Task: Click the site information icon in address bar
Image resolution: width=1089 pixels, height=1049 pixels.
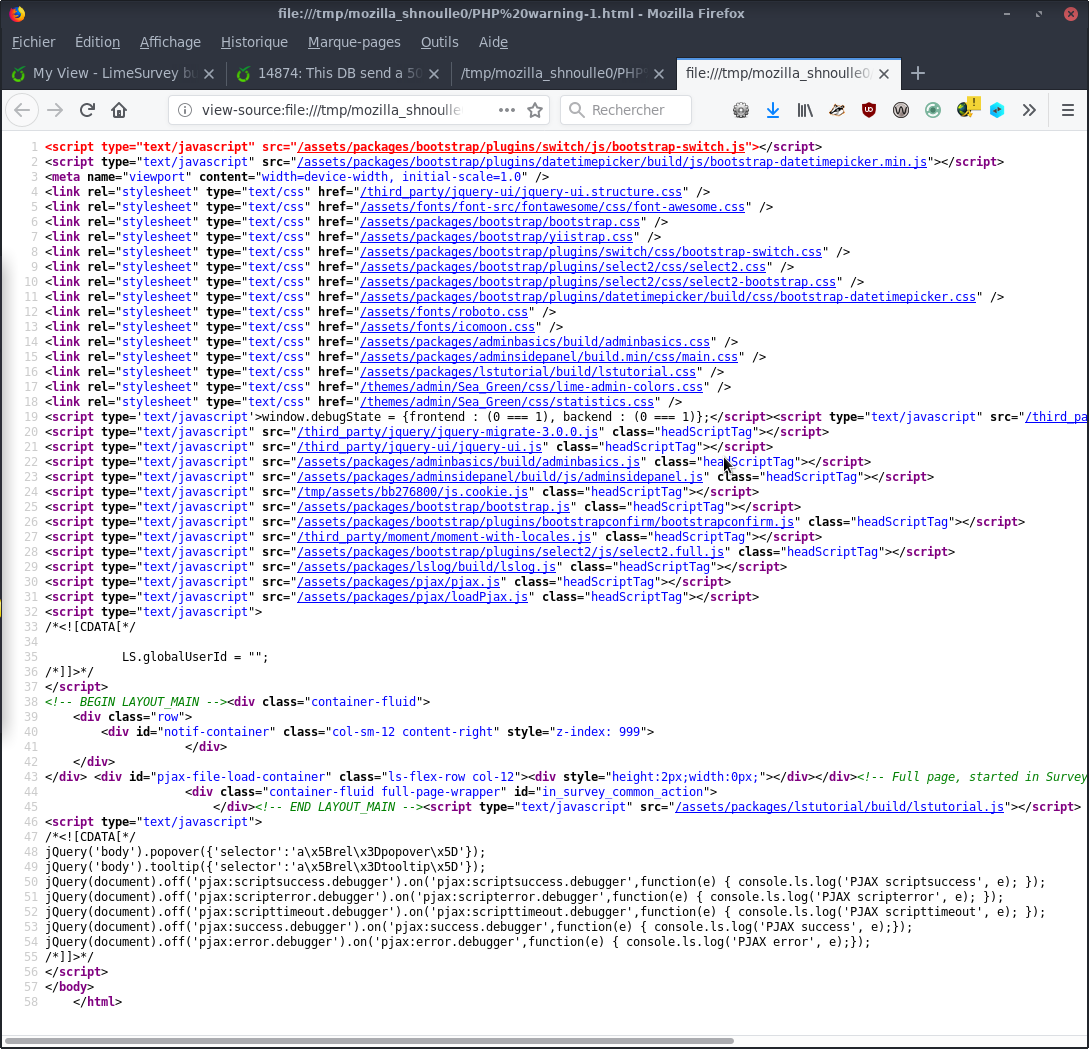Action: pos(183,110)
